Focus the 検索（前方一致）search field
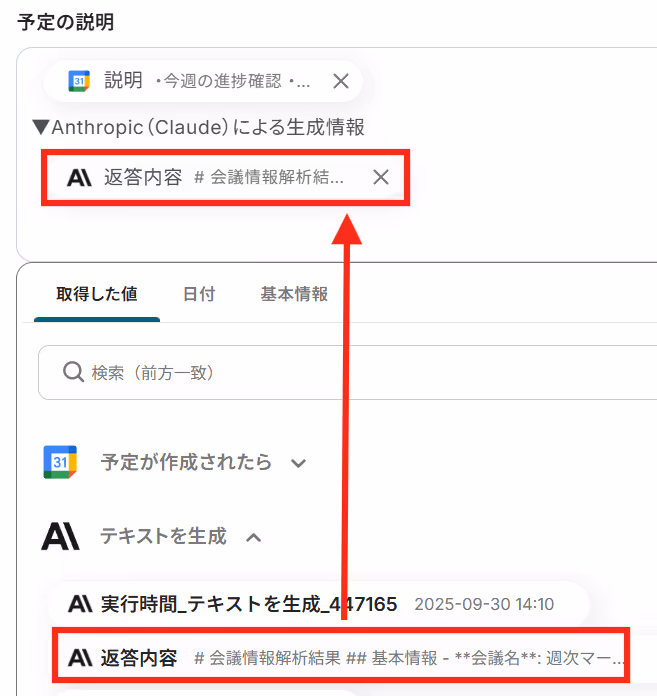657x696 pixels. 348,372
